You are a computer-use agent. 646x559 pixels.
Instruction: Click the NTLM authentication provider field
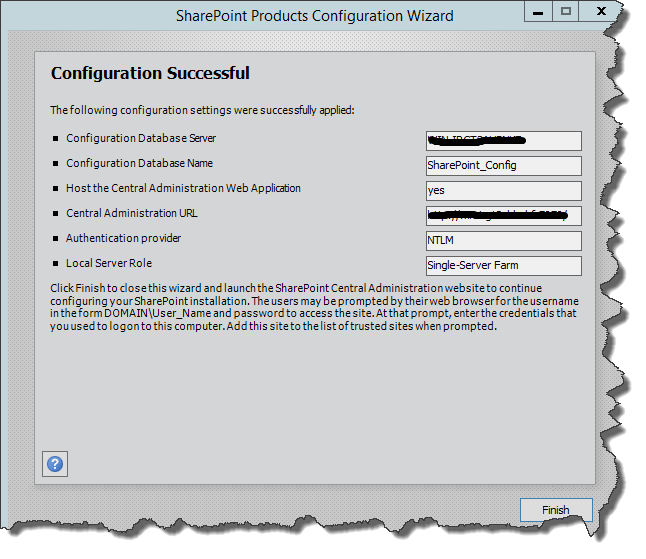(503, 241)
